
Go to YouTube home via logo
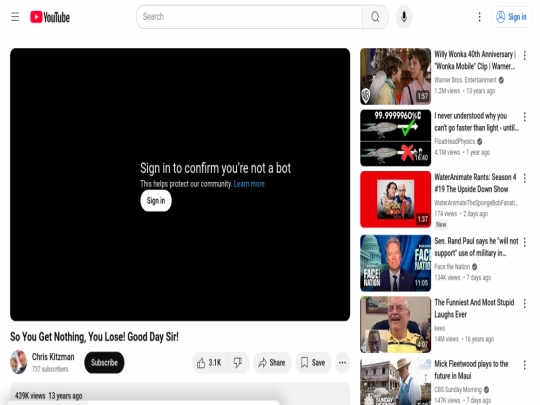[x=50, y=17]
